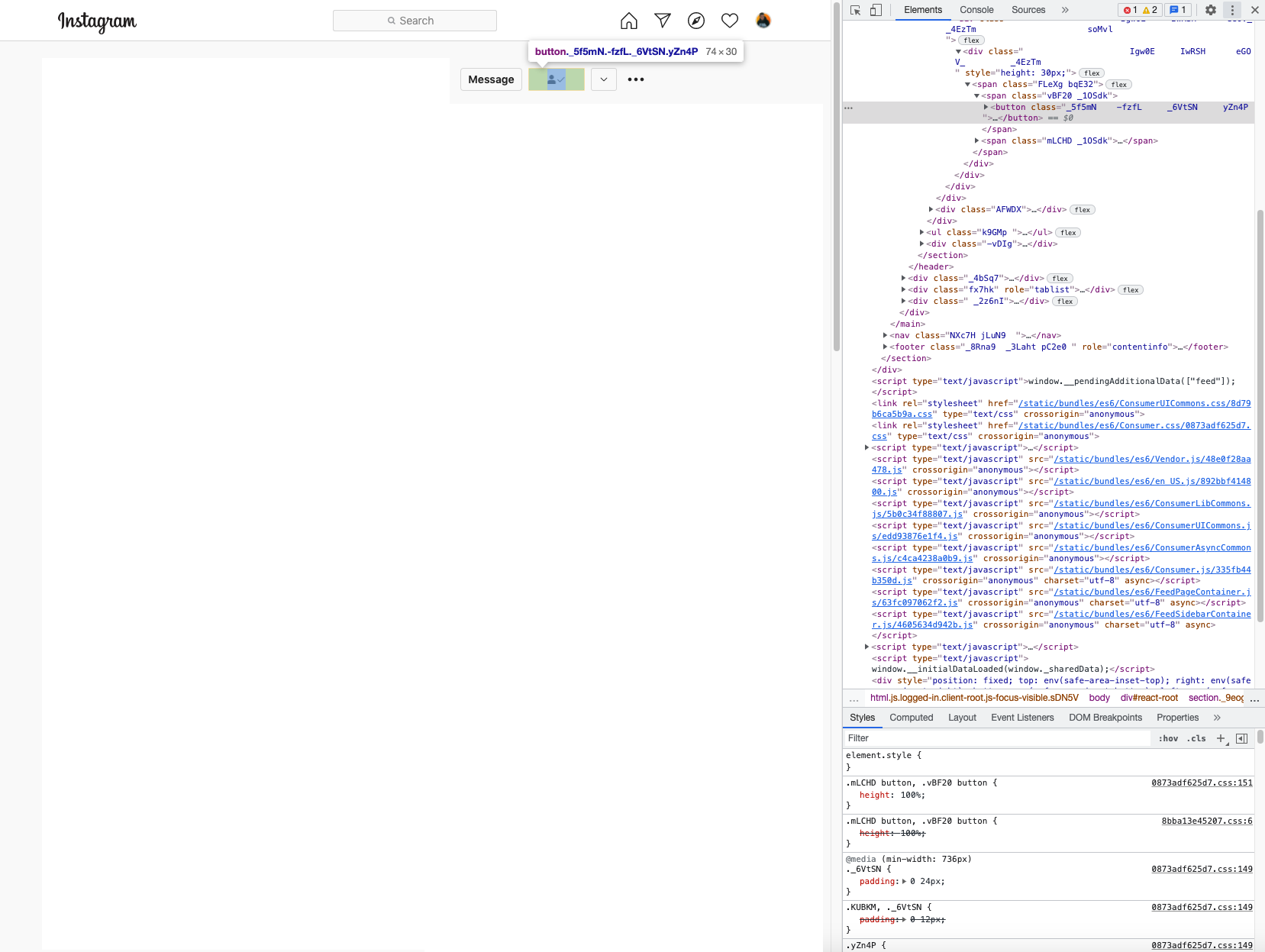Select body in breadcrumb bar

tap(1099, 698)
